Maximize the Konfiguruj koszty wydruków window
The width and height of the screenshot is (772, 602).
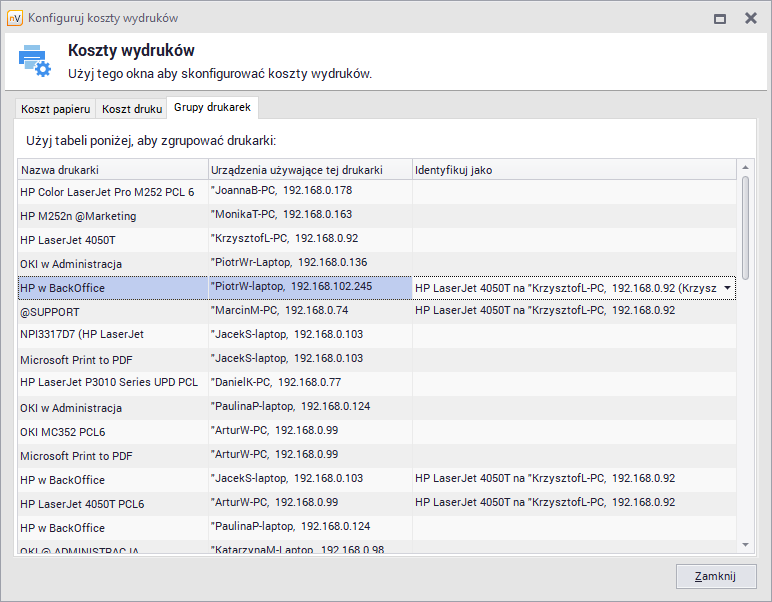[x=719, y=18]
